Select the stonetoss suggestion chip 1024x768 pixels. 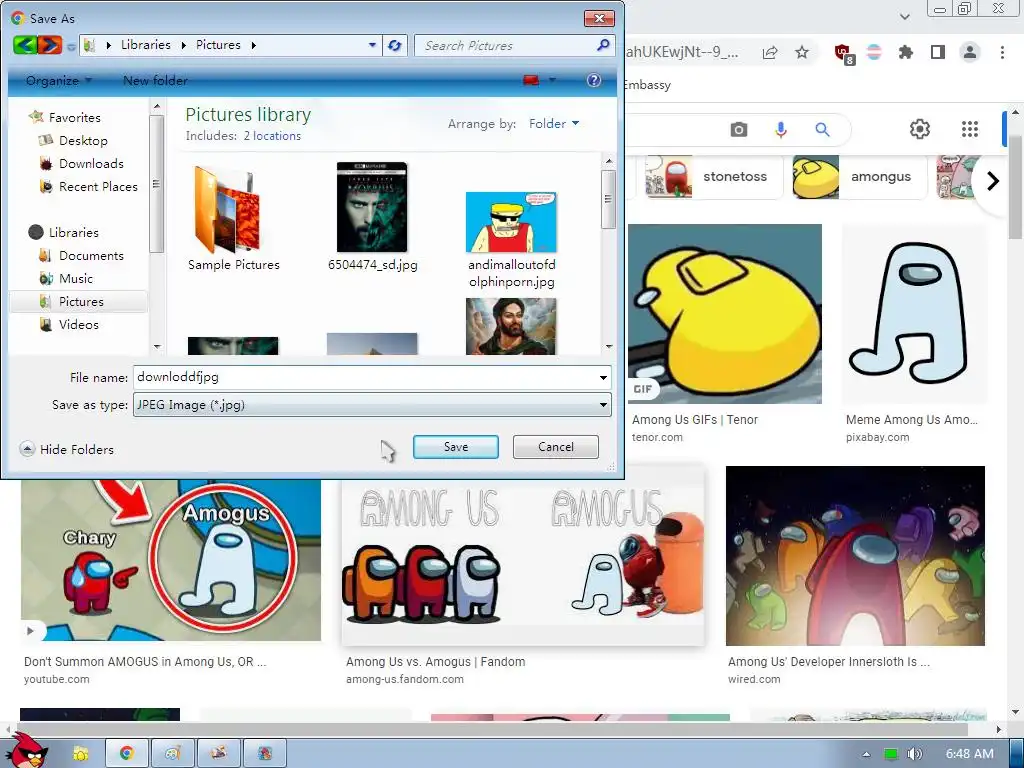pyautogui.click(x=713, y=176)
